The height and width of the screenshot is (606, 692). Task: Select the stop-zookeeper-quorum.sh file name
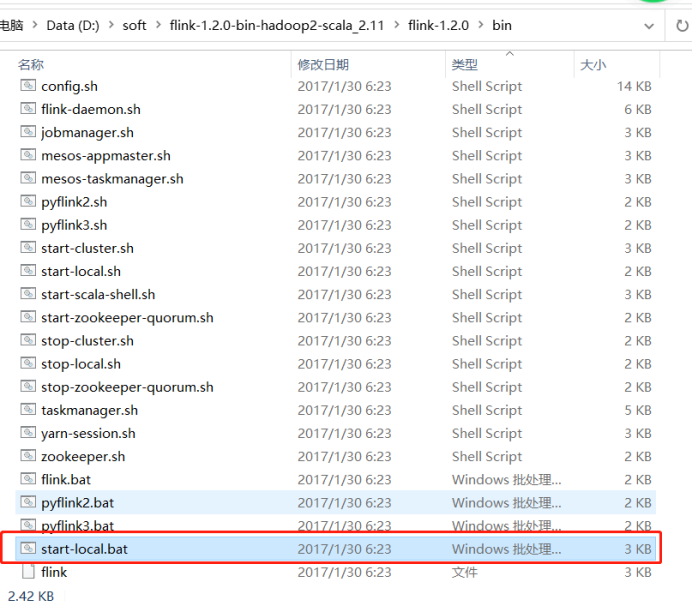click(127, 387)
